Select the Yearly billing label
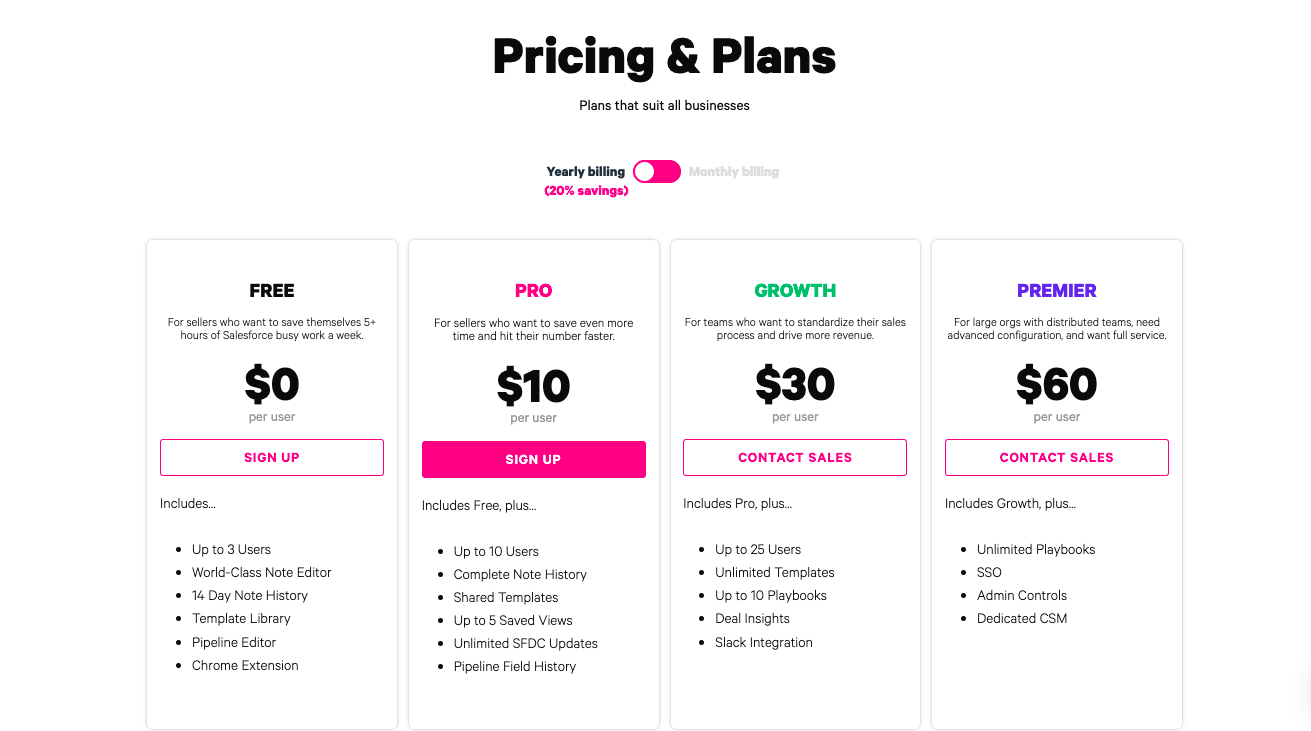Image resolution: width=1311 pixels, height=731 pixels. 585,172
